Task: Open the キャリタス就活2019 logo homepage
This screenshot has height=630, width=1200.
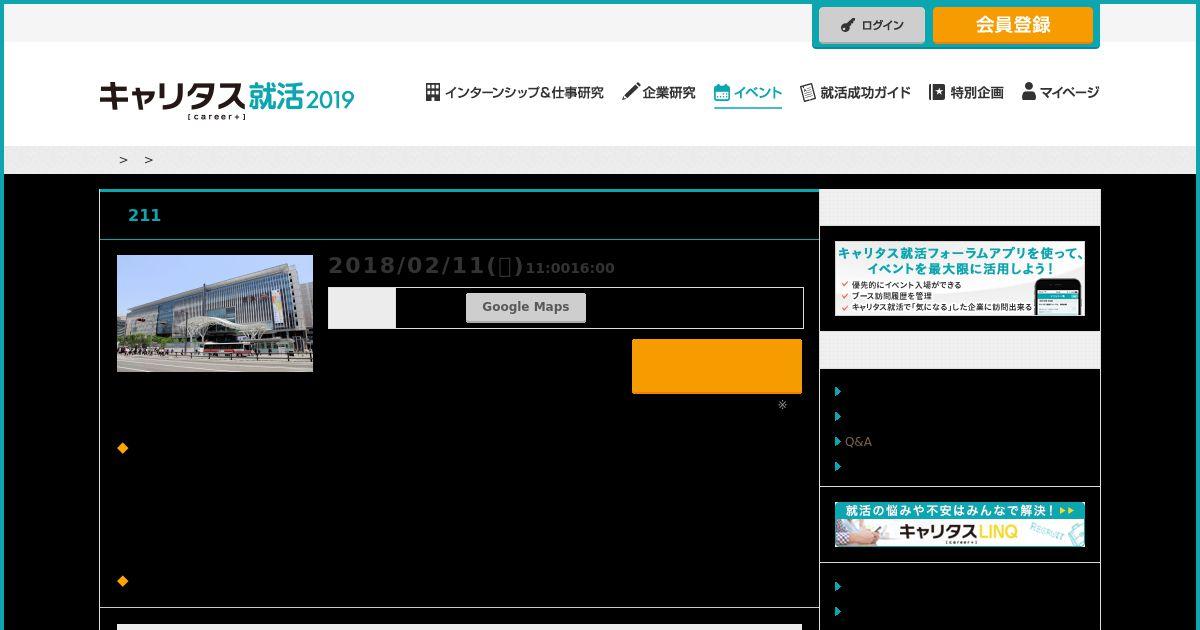Action: click(x=227, y=100)
